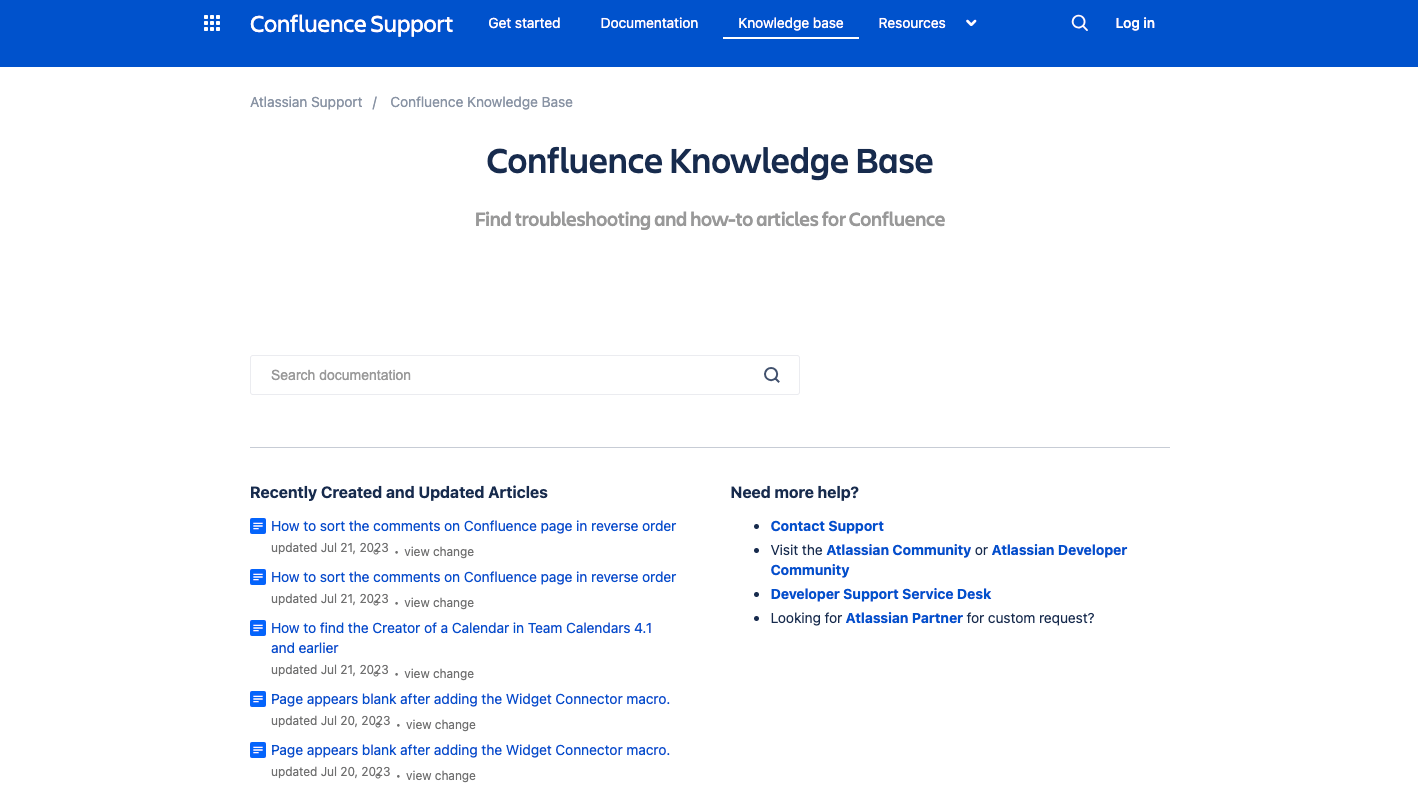Click the document icon beside the Team Calendars article
The height and width of the screenshot is (787, 1418).
(258, 628)
